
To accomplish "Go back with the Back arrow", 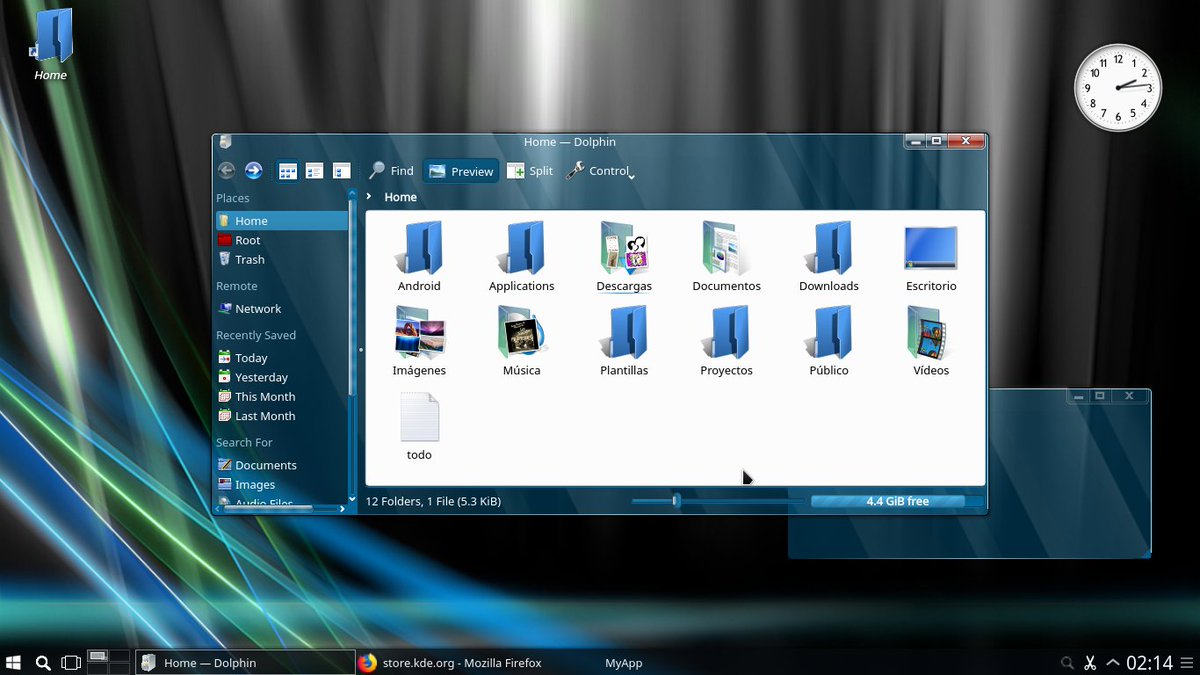I will (227, 171).
